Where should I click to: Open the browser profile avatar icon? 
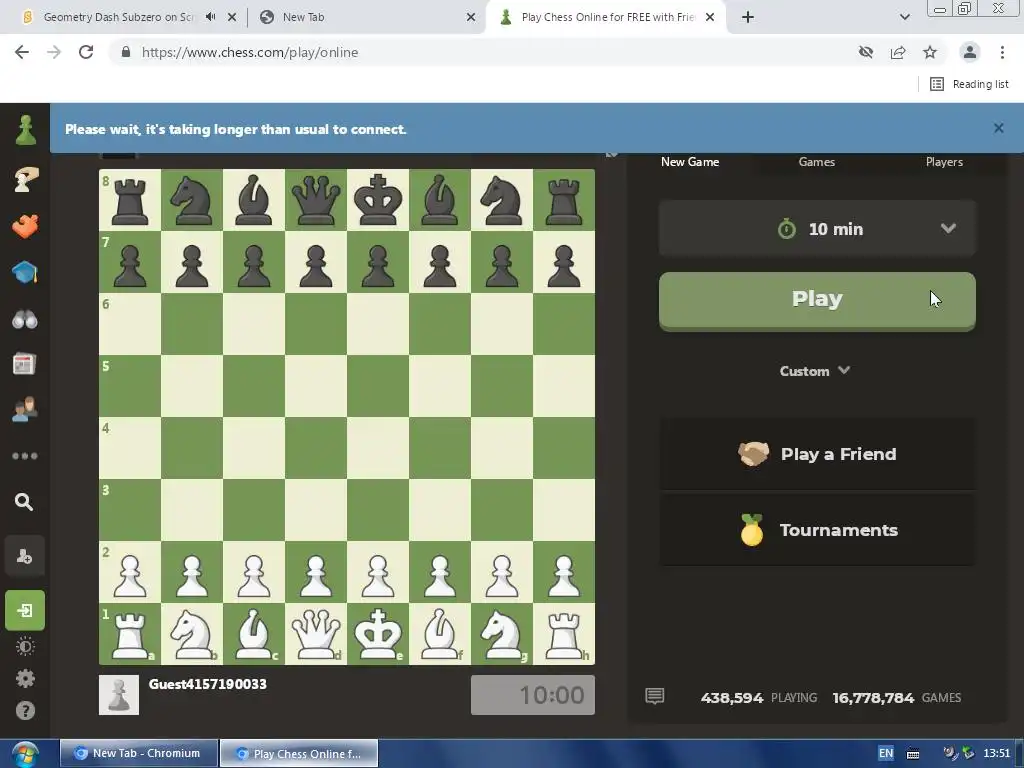point(970,52)
